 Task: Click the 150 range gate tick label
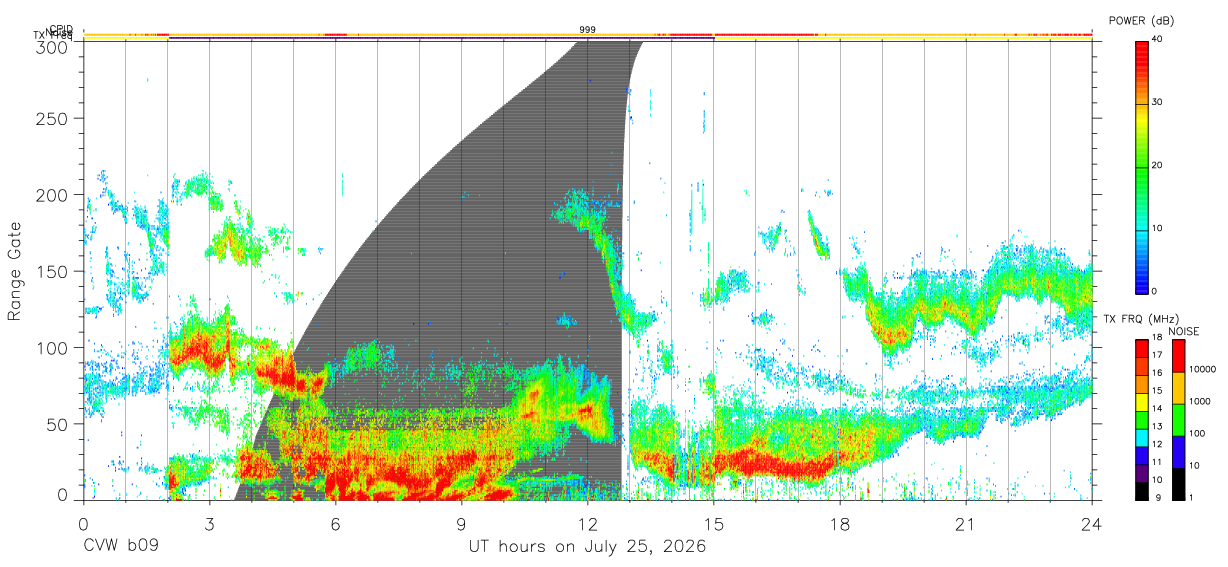click(54, 271)
